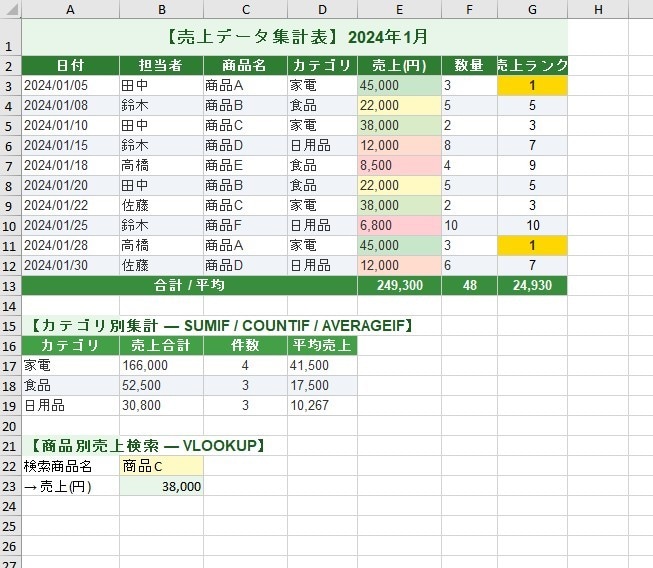Image resolution: width=653 pixels, height=568 pixels.
Task: Select the sales value 6,800
Action: [x=399, y=225]
